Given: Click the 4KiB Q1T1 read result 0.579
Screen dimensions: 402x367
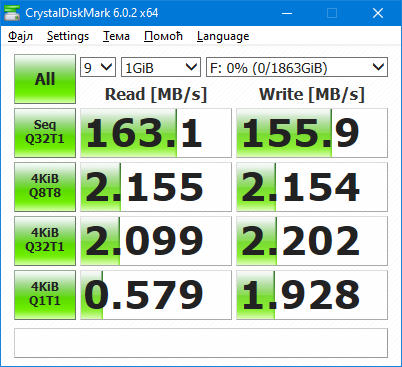Looking at the screenshot, I should pyautogui.click(x=156, y=295).
